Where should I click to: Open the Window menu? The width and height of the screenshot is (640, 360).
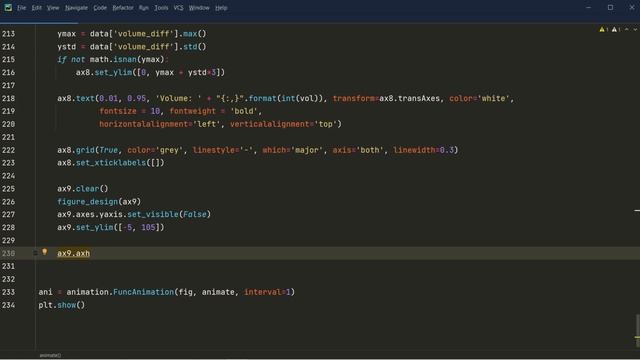pyautogui.click(x=199, y=8)
